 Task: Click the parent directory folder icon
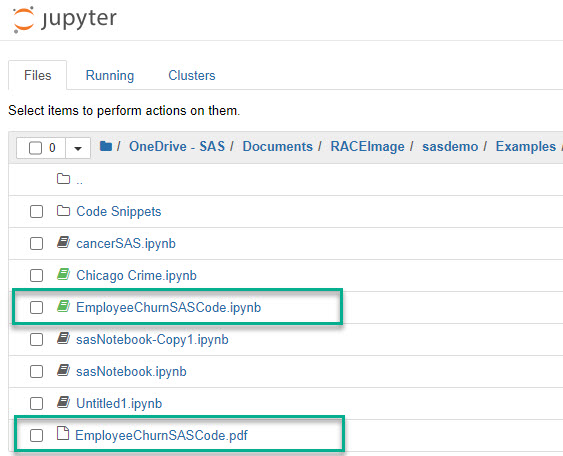tap(64, 178)
